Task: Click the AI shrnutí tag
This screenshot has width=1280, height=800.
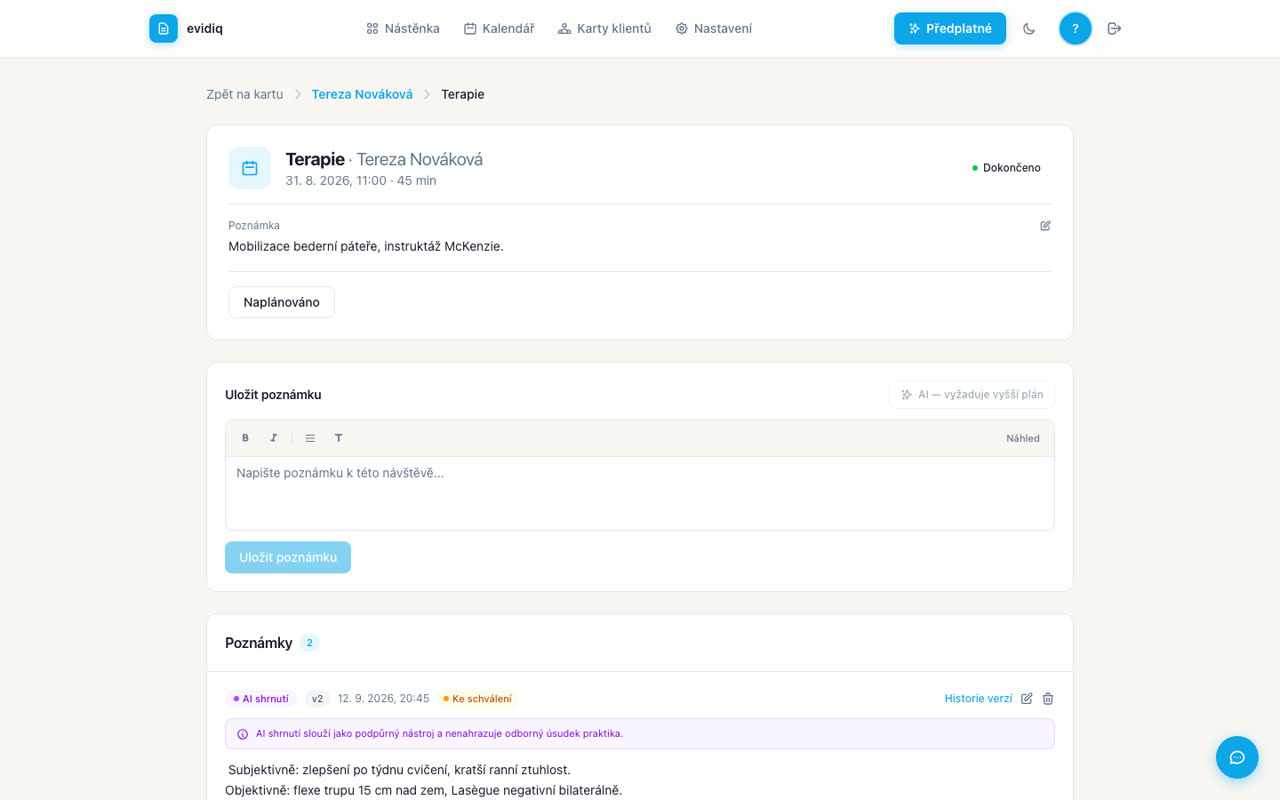Action: (x=261, y=698)
